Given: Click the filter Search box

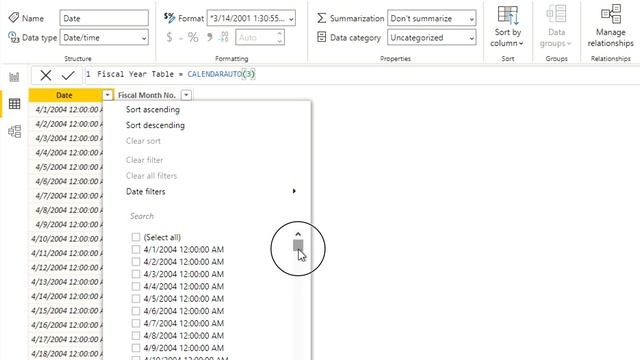Looking at the screenshot, I should coord(208,216).
